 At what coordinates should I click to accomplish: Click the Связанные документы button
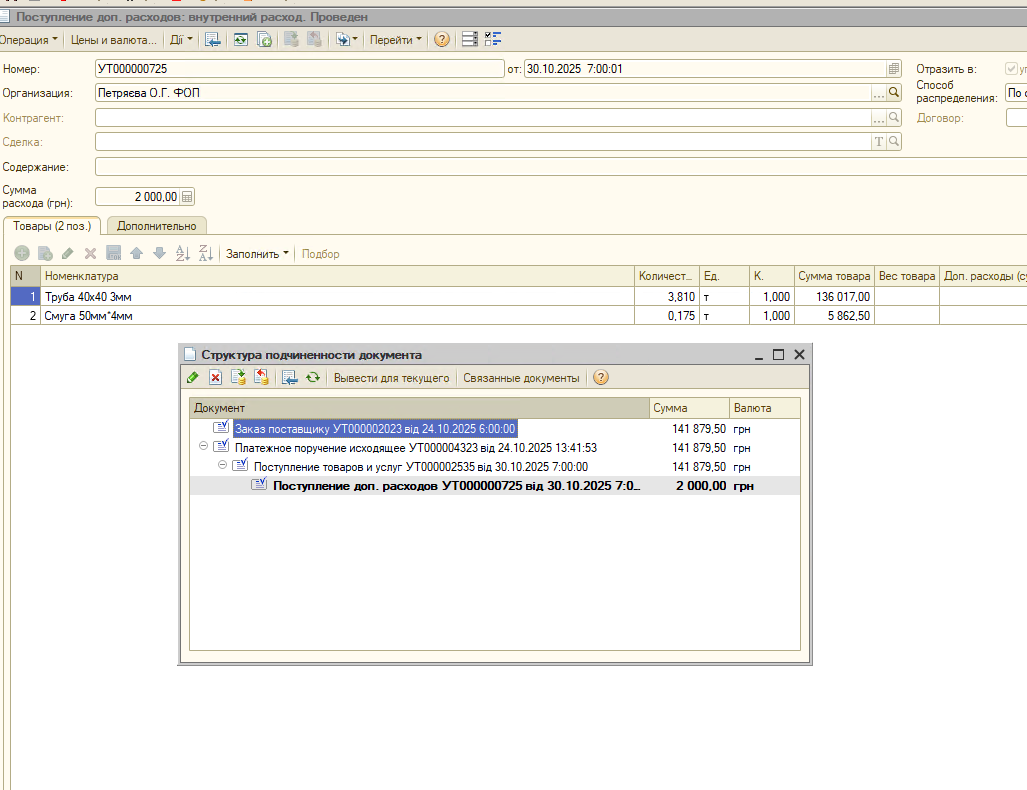point(521,378)
